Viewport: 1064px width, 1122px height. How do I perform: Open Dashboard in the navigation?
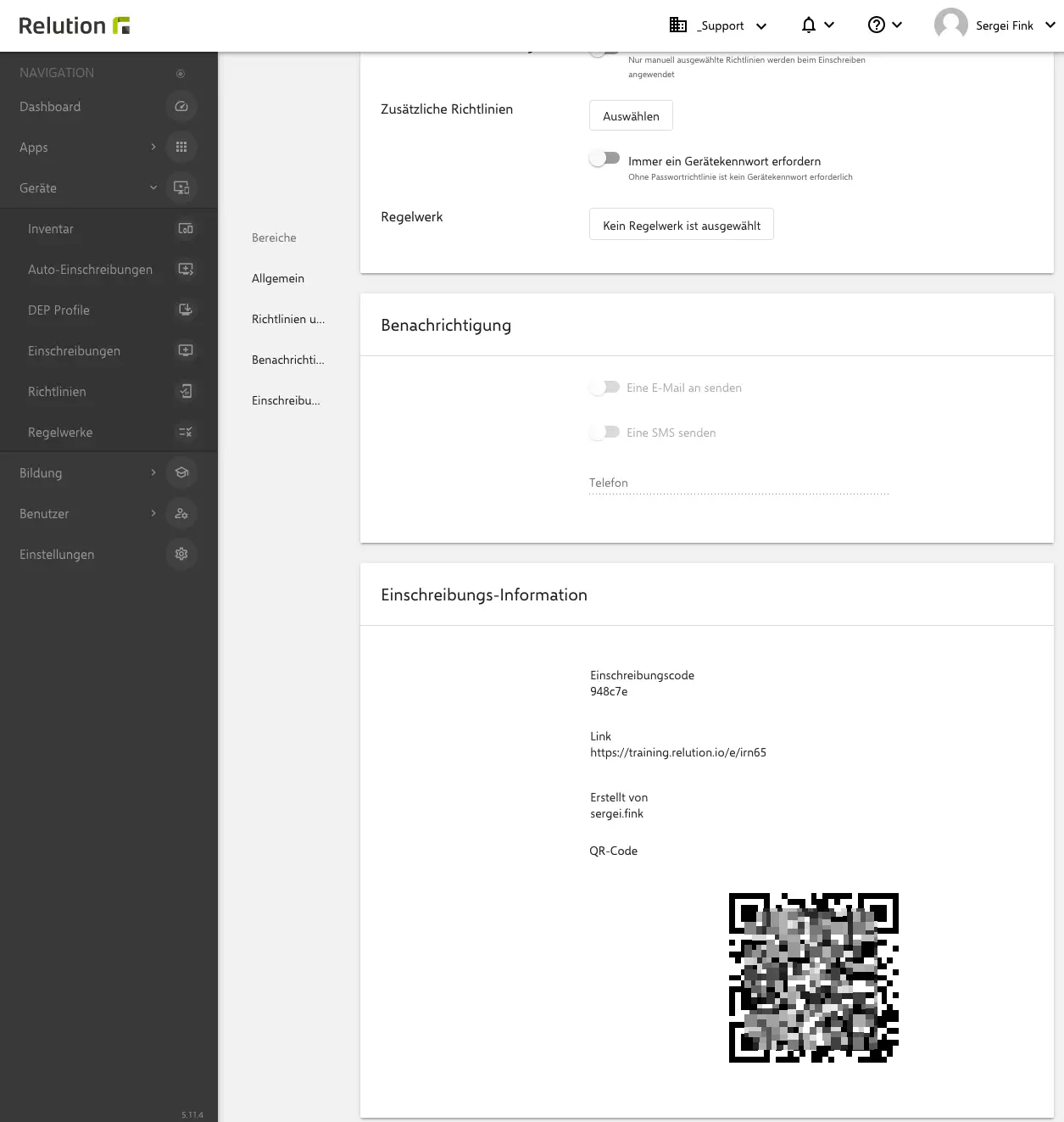point(50,107)
